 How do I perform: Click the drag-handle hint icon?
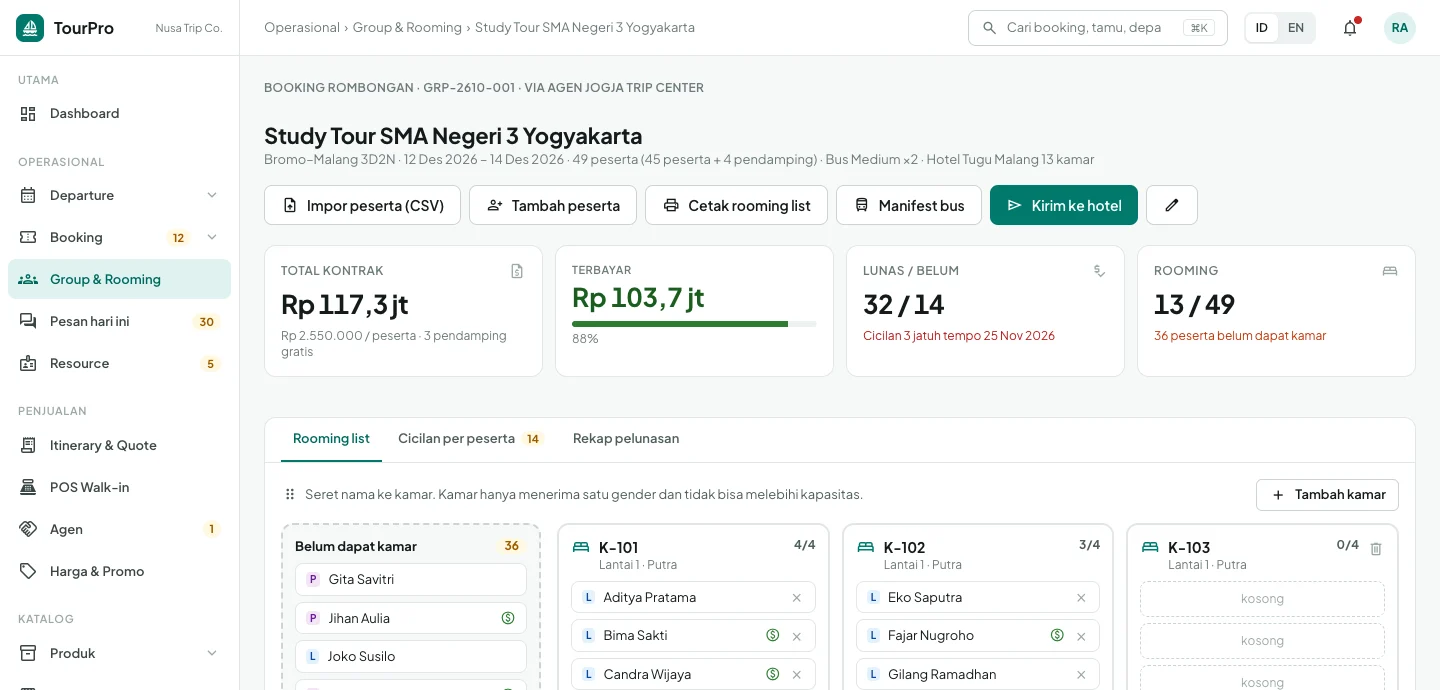tap(290, 494)
